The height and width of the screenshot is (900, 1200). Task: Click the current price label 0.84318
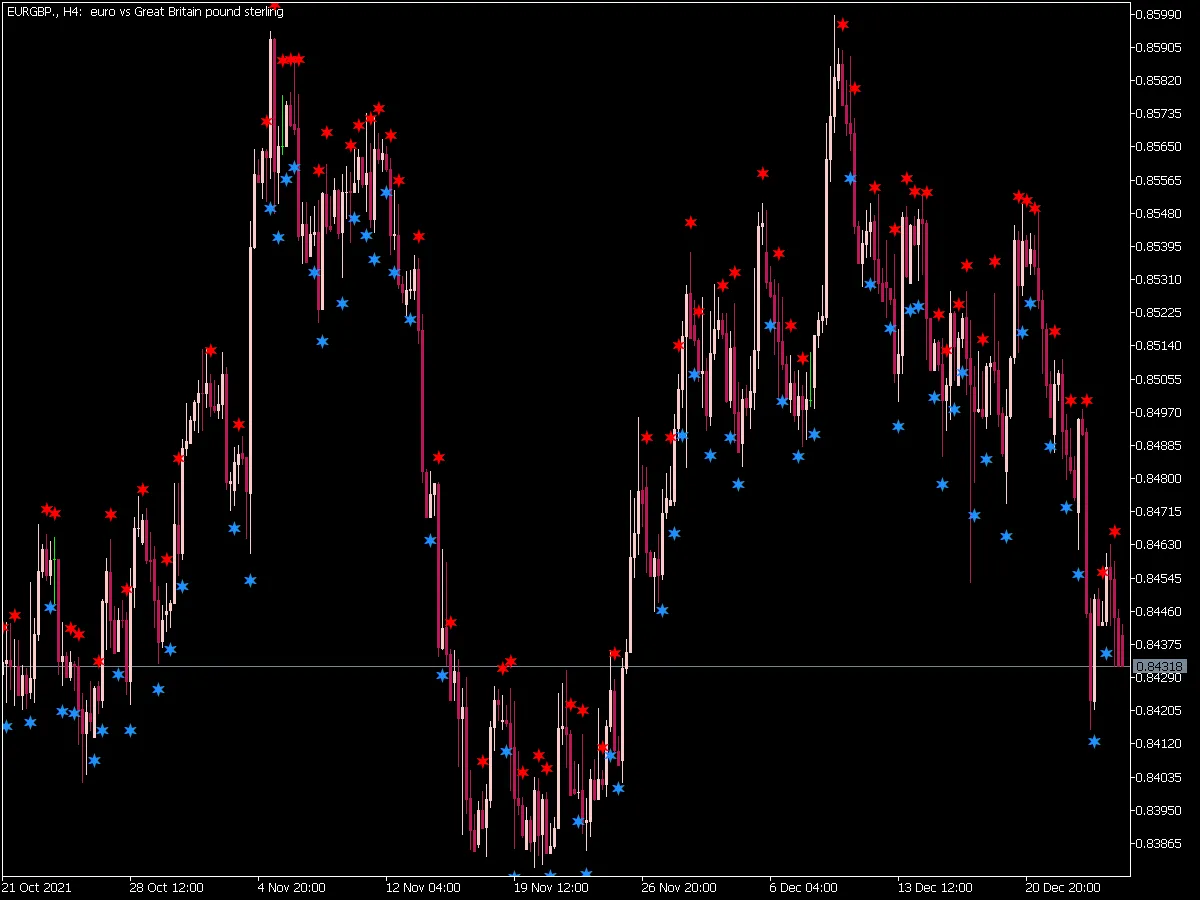coord(1160,666)
